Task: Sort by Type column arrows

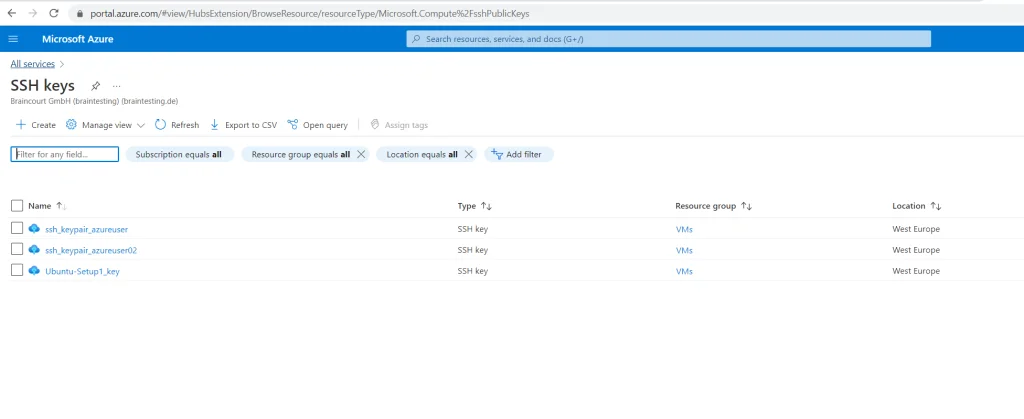Action: [x=486, y=206]
